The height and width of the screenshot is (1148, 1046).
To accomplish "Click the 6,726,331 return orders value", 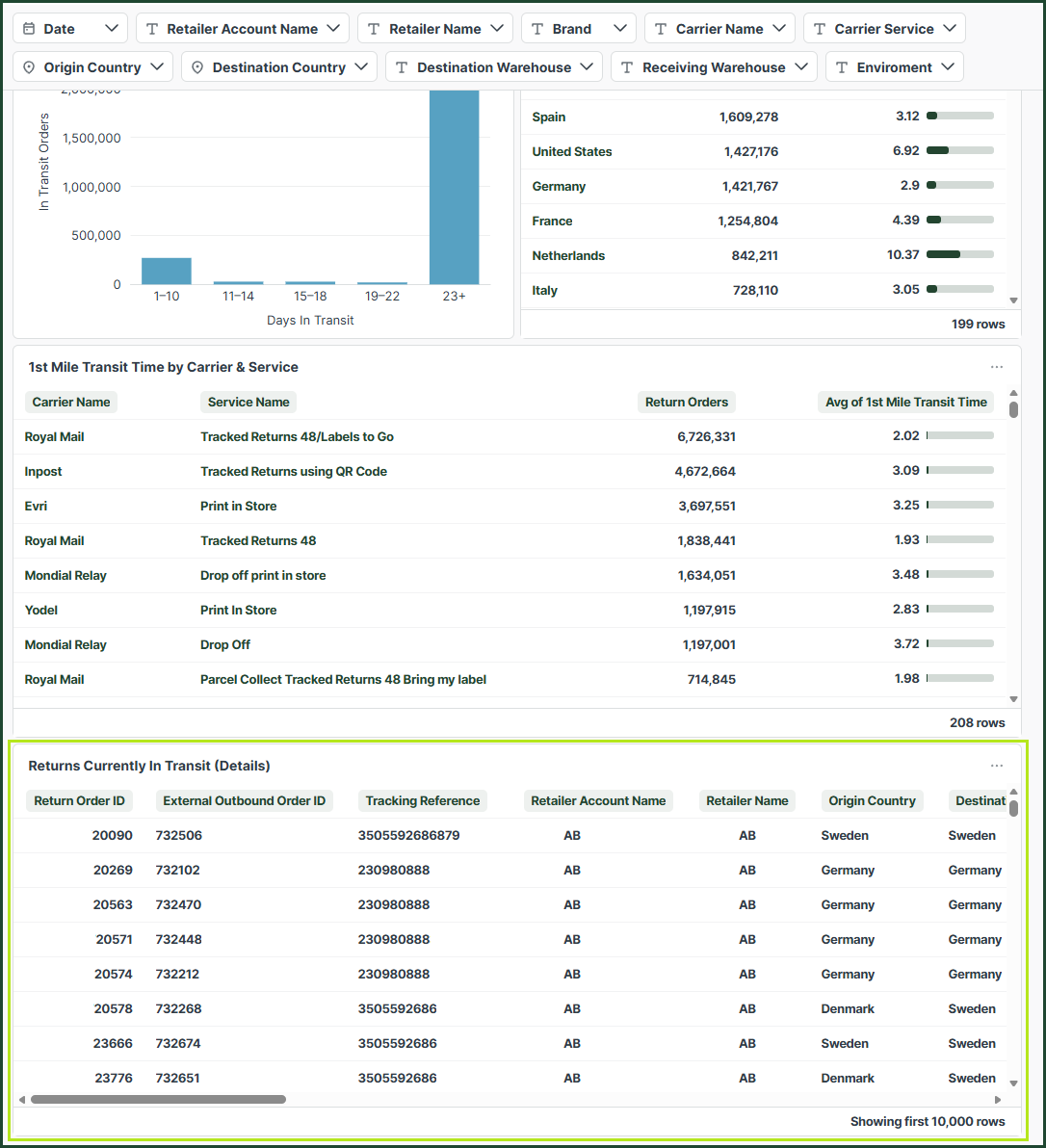I will tap(706, 437).
